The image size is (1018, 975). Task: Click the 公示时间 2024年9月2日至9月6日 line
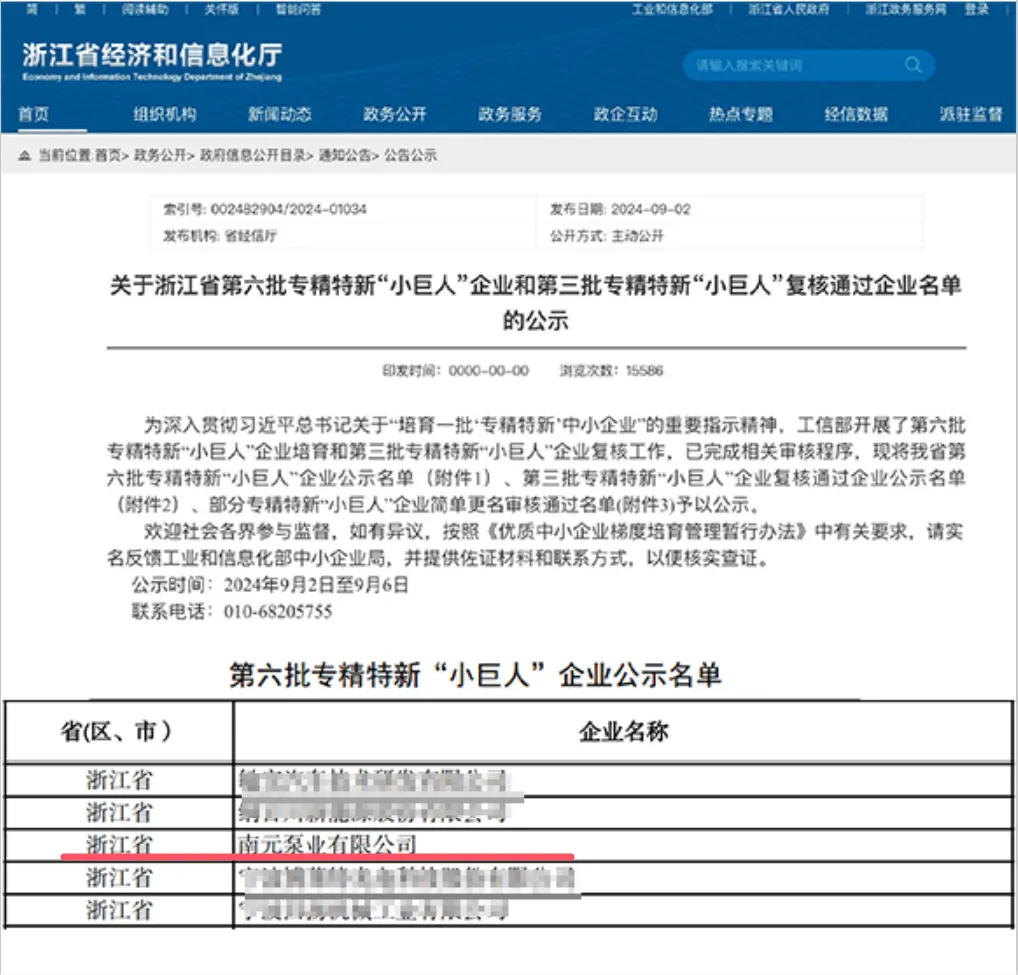pos(270,585)
